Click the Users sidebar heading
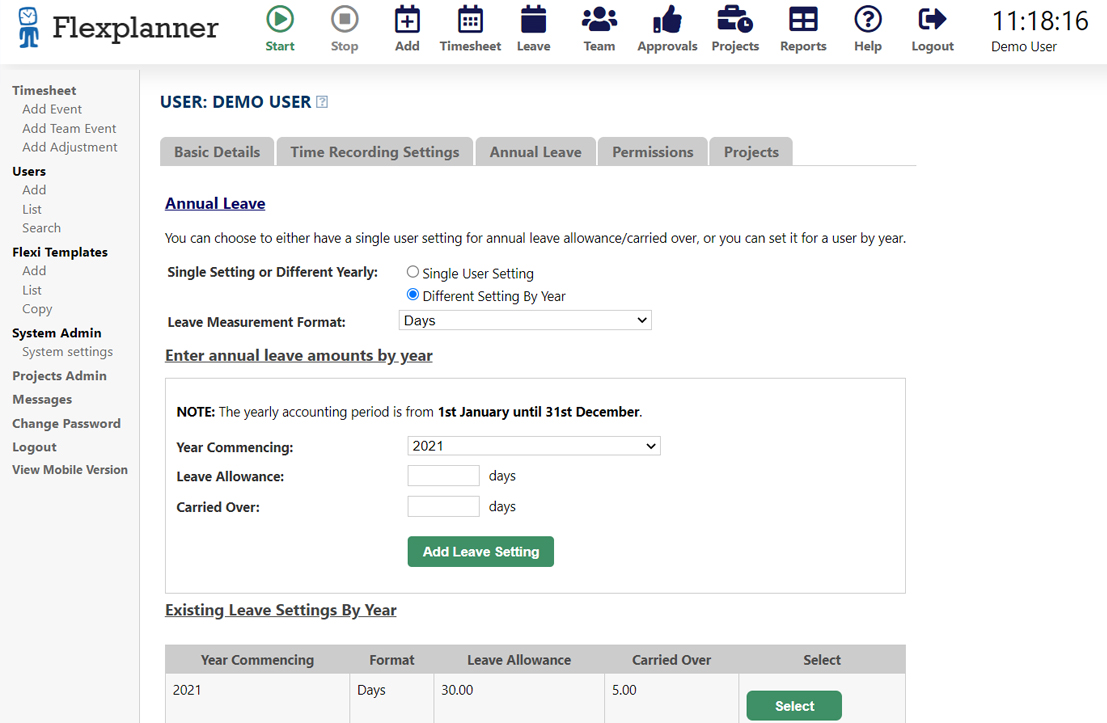Image resolution: width=1107 pixels, height=723 pixels. click(x=29, y=171)
